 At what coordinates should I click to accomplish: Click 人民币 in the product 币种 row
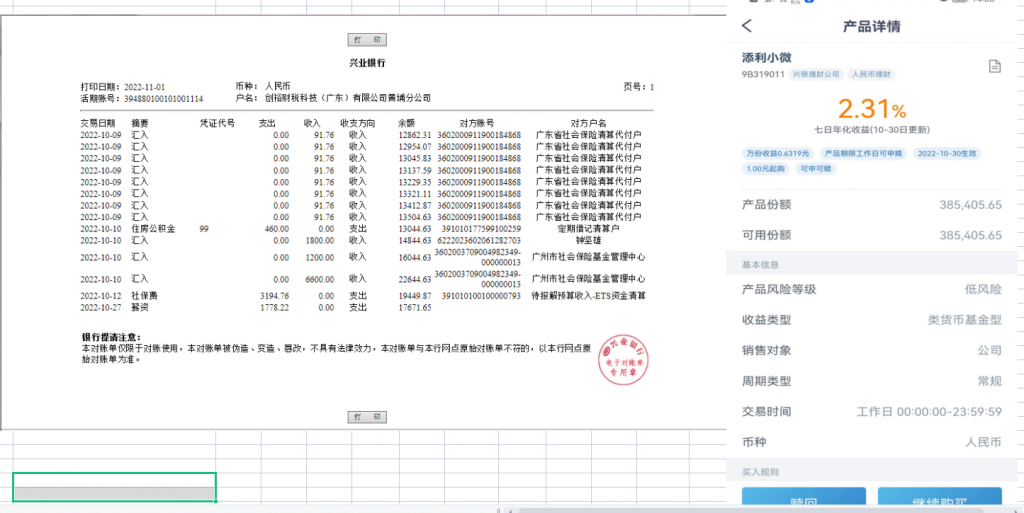coord(984,442)
